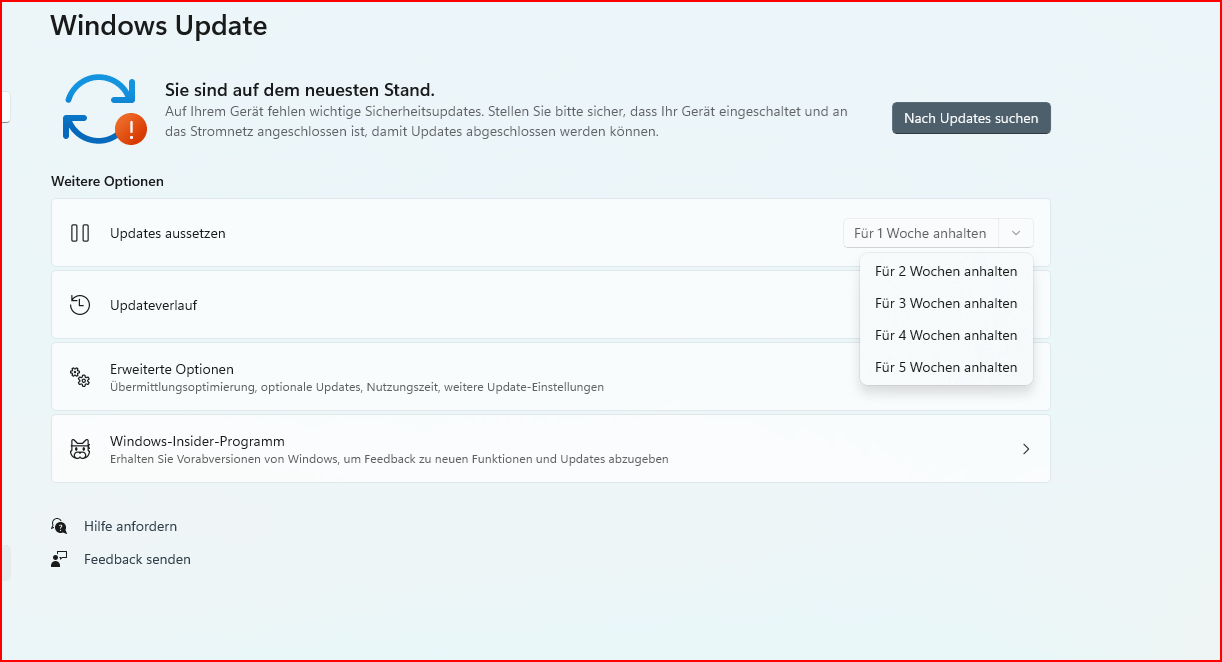Click the Weitere Optionen section label
1222x662 pixels.
coord(107,181)
